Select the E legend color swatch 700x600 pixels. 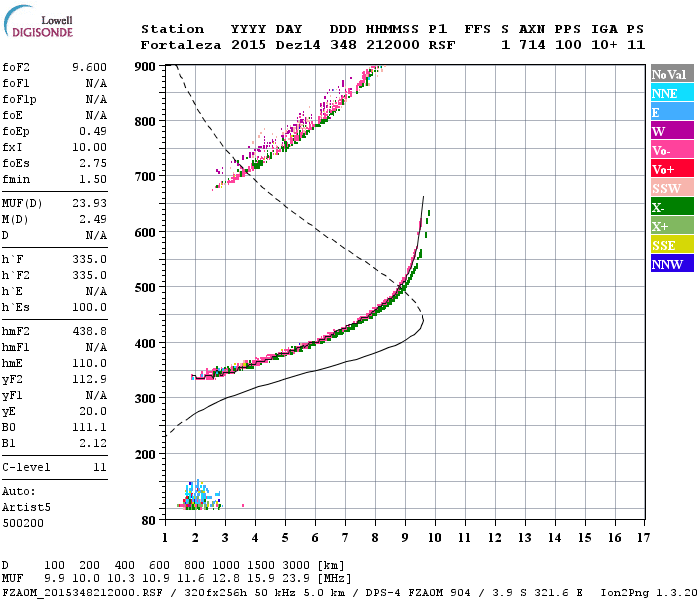coord(672,112)
